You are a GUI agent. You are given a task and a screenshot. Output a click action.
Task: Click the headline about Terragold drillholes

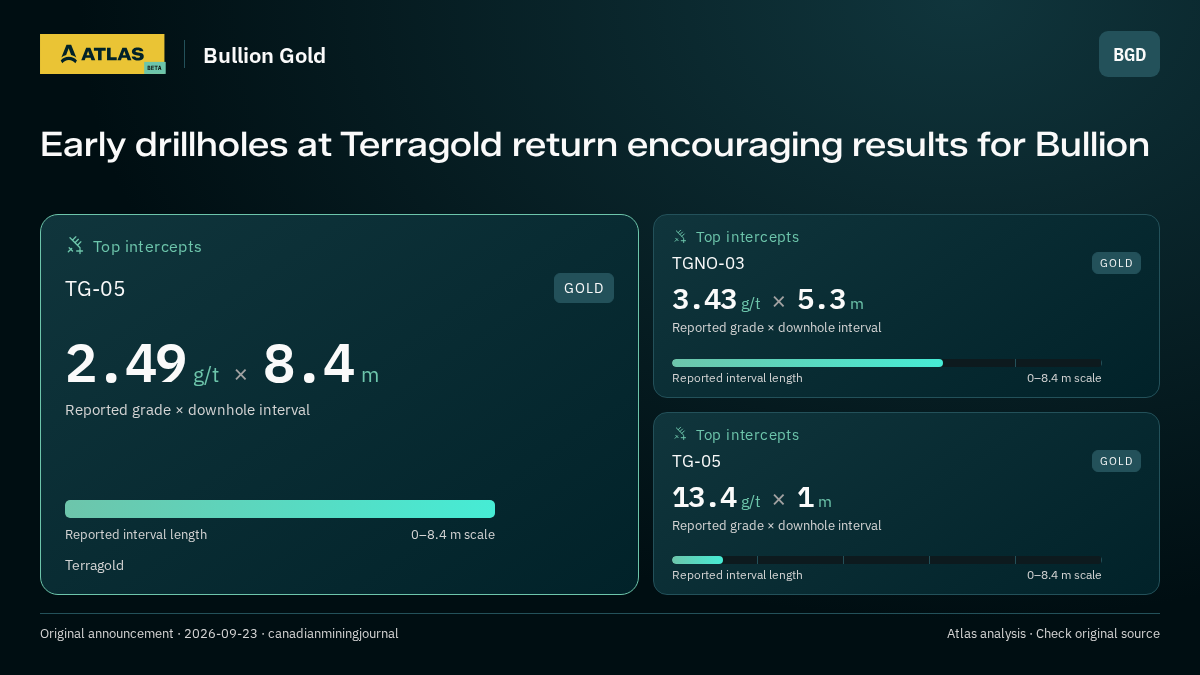(x=595, y=145)
